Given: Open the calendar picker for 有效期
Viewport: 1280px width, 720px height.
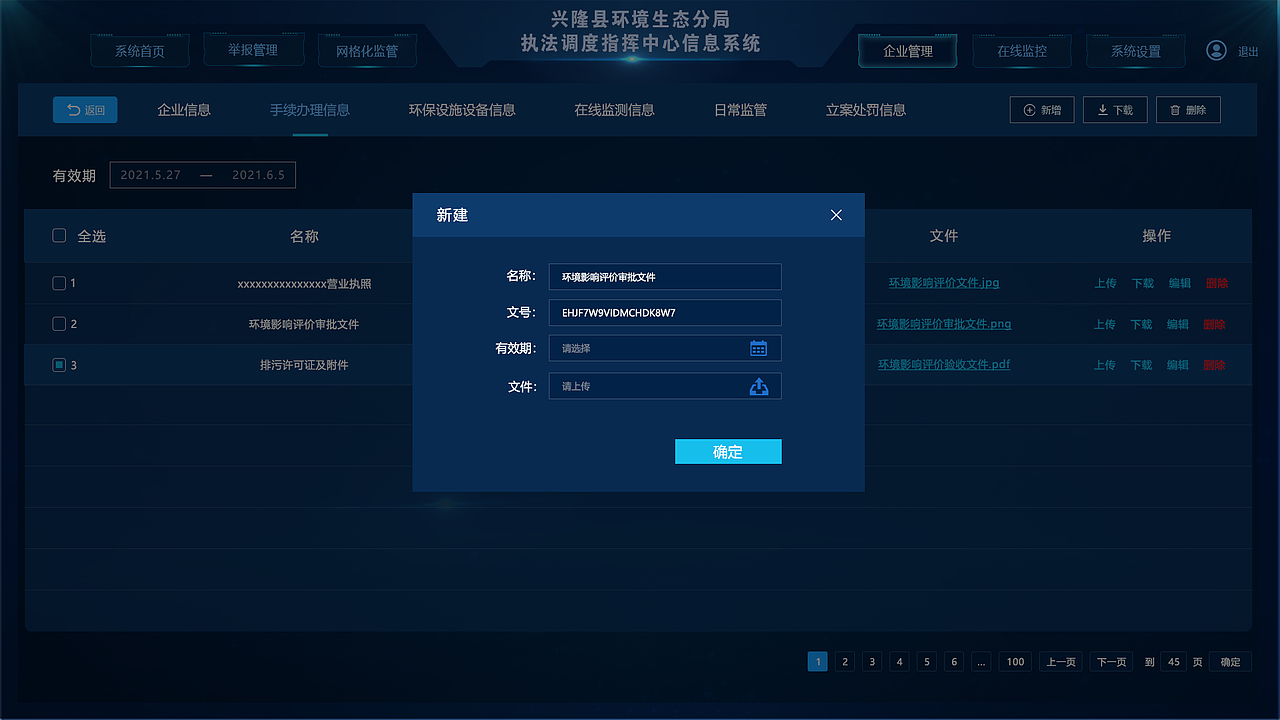Looking at the screenshot, I should coord(759,348).
